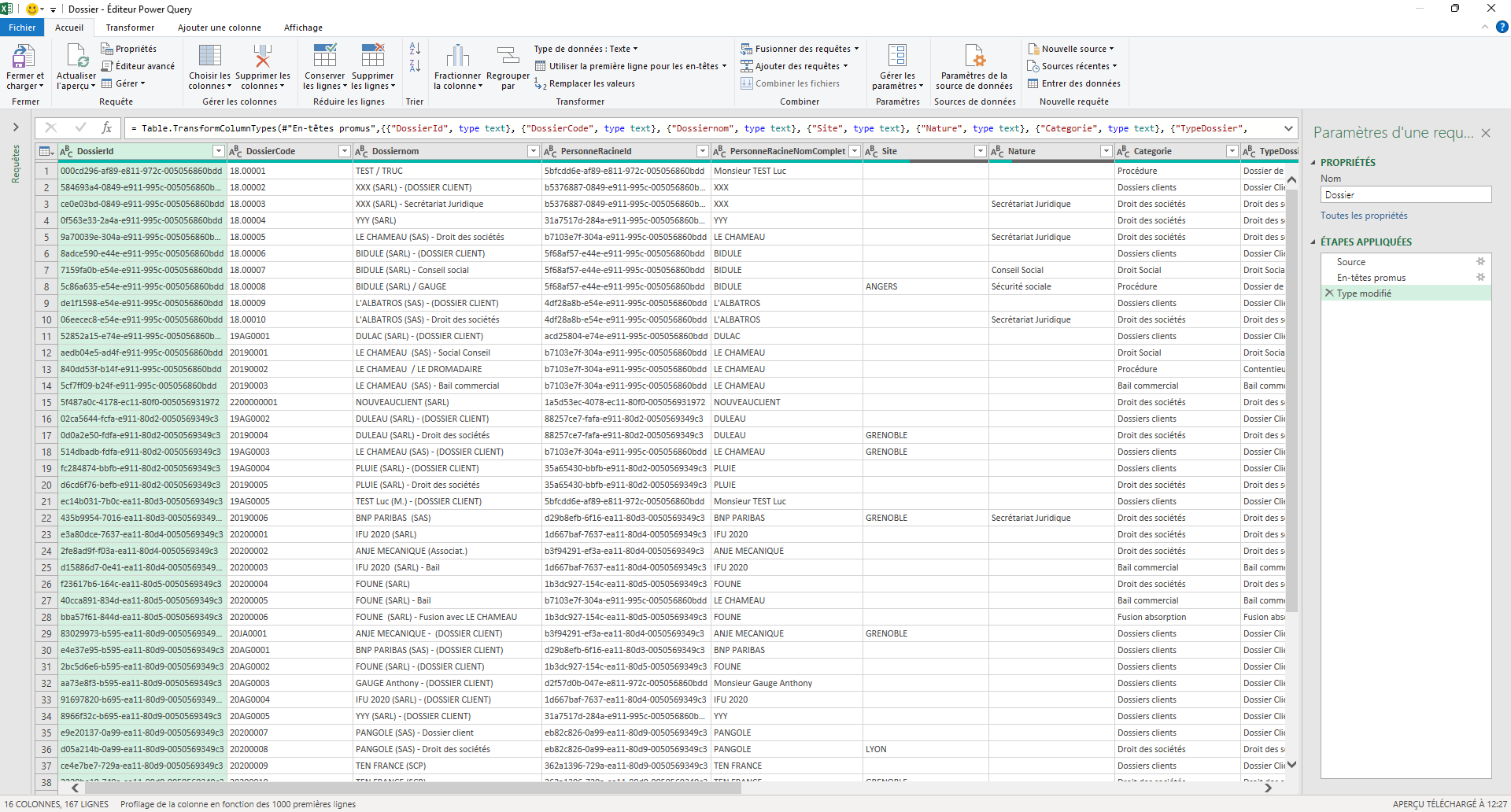Click Conserver les lignes icon
Screen dimensions: 1511x812
click(x=325, y=56)
